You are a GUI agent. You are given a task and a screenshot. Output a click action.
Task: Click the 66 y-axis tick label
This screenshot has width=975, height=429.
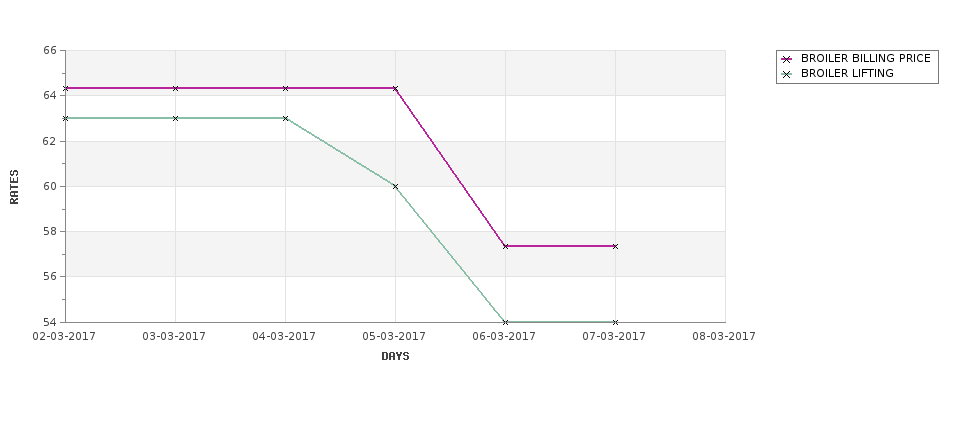tap(50, 50)
